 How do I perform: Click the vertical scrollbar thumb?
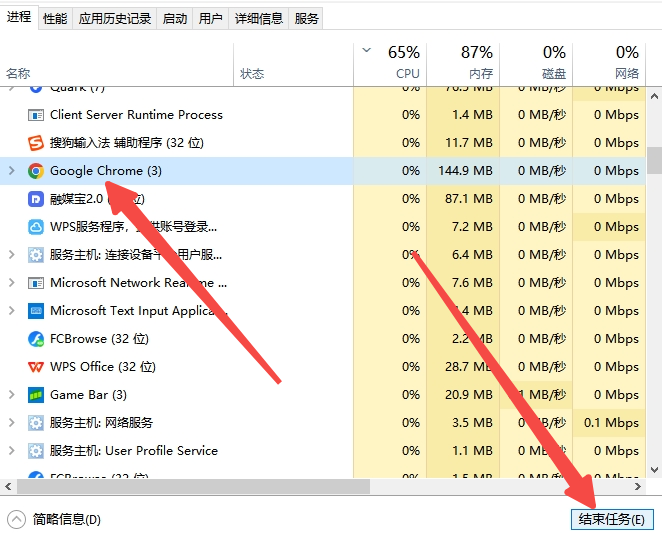(x=654, y=160)
